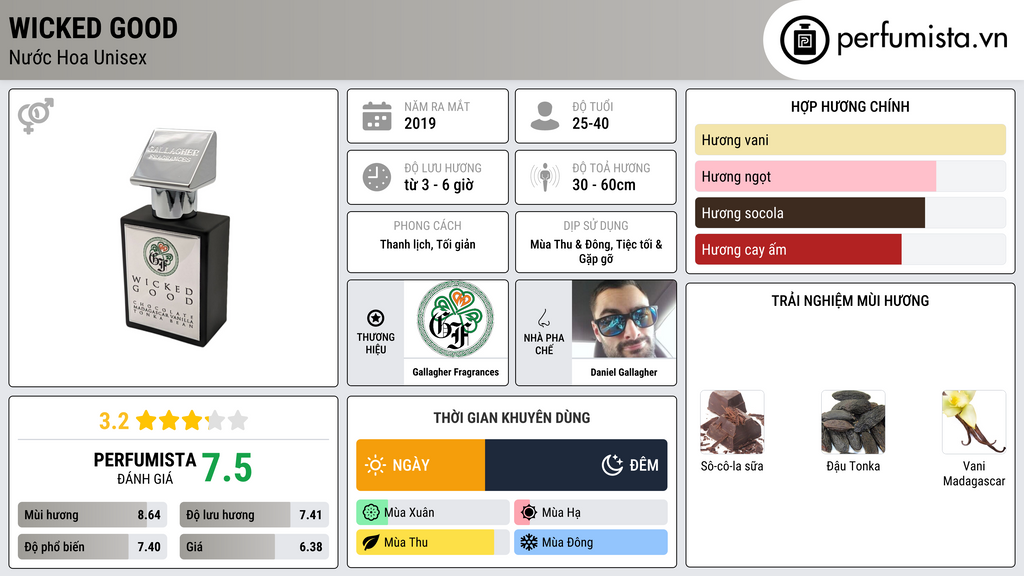1024x576 pixels.
Task: Click the star badge icon above Thương hiệu
Action: pyautogui.click(x=376, y=318)
